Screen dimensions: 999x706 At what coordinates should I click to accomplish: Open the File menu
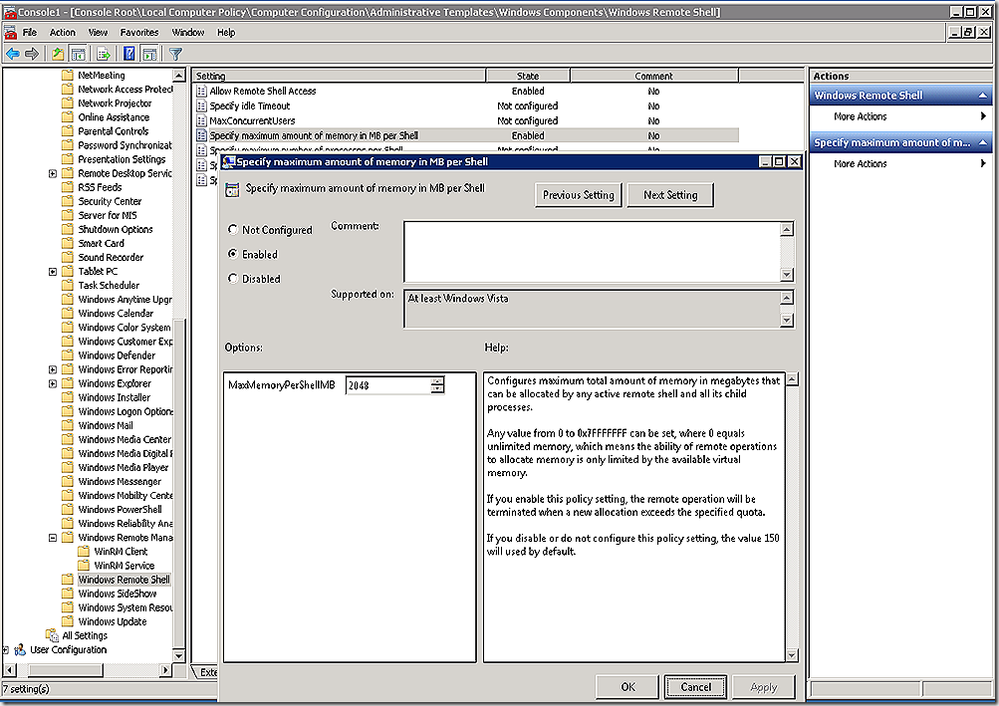pos(30,32)
